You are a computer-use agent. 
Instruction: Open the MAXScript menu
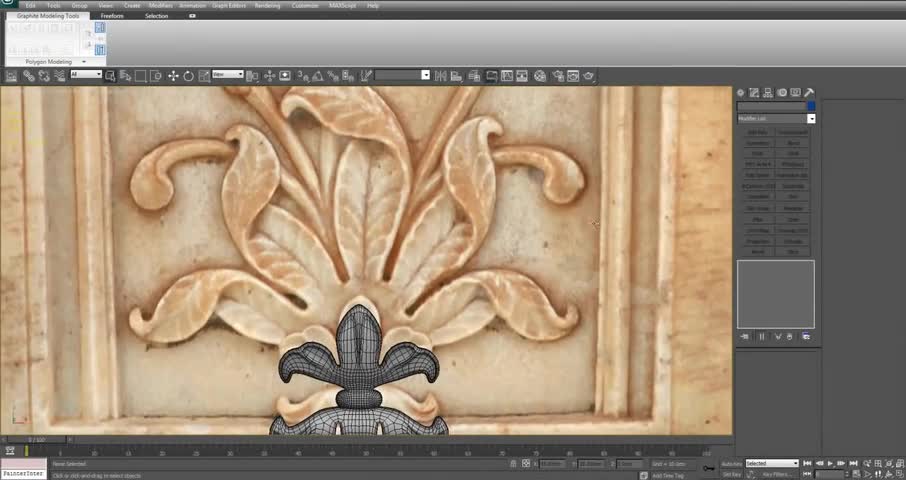[x=343, y=5]
